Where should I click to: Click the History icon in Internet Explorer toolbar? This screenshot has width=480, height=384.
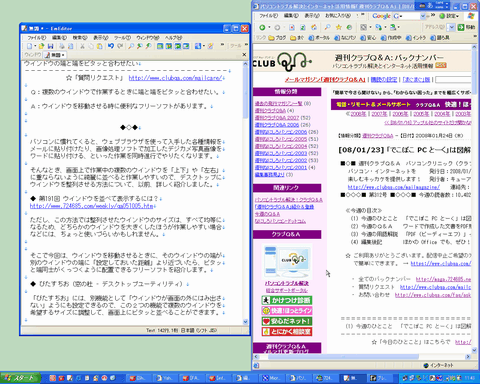(349, 27)
